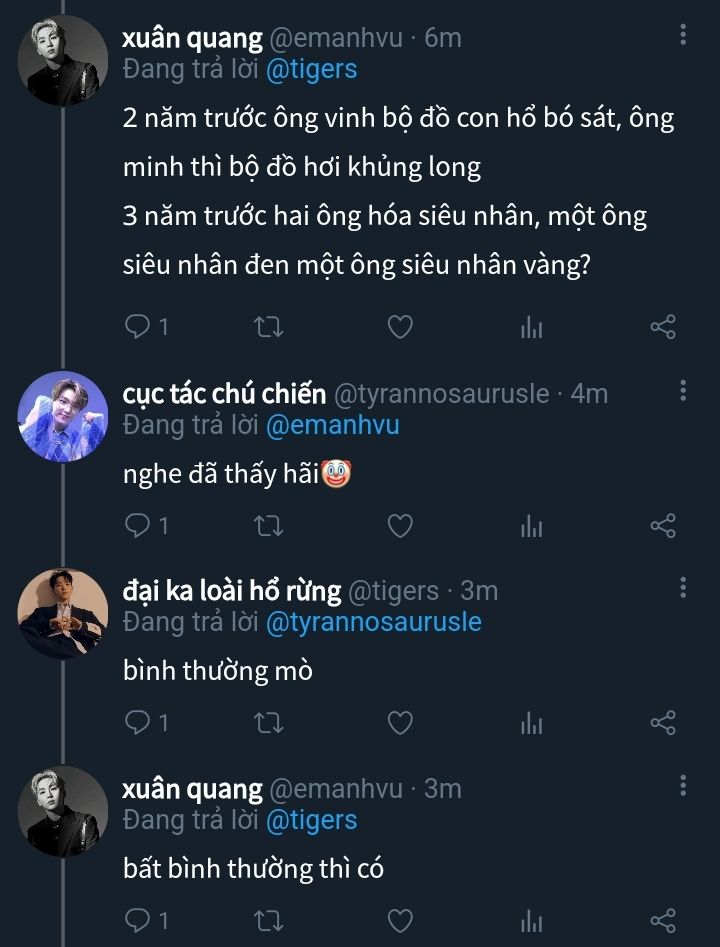Open more options on xuân quang's first tweet
This screenshot has height=947, width=720.
(x=683, y=37)
